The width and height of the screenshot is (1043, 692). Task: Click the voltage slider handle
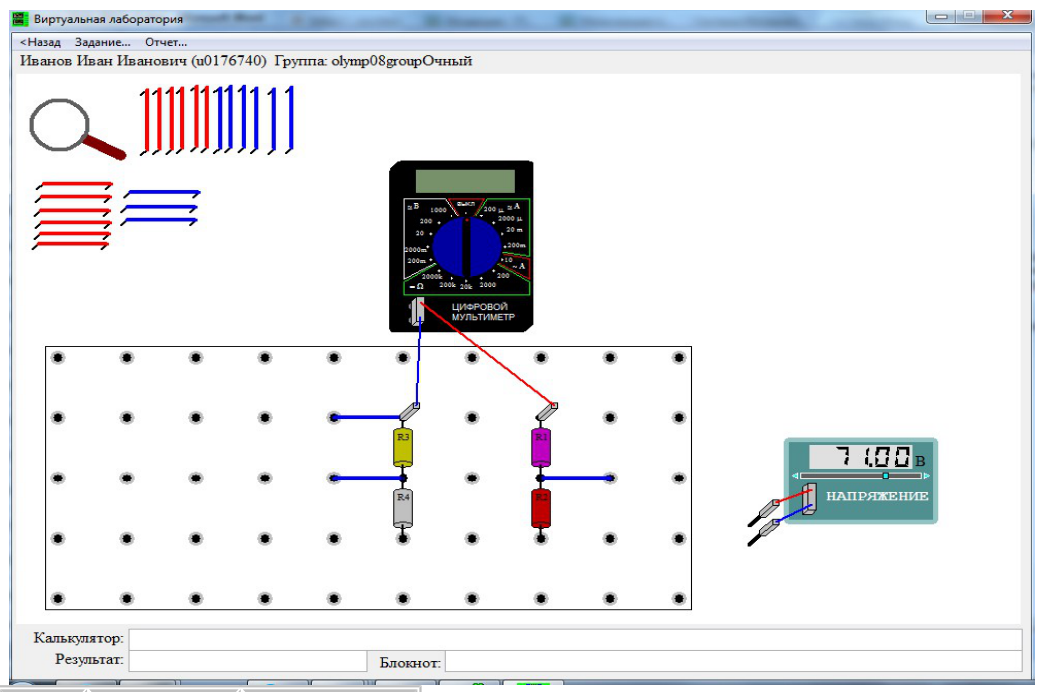point(885,476)
